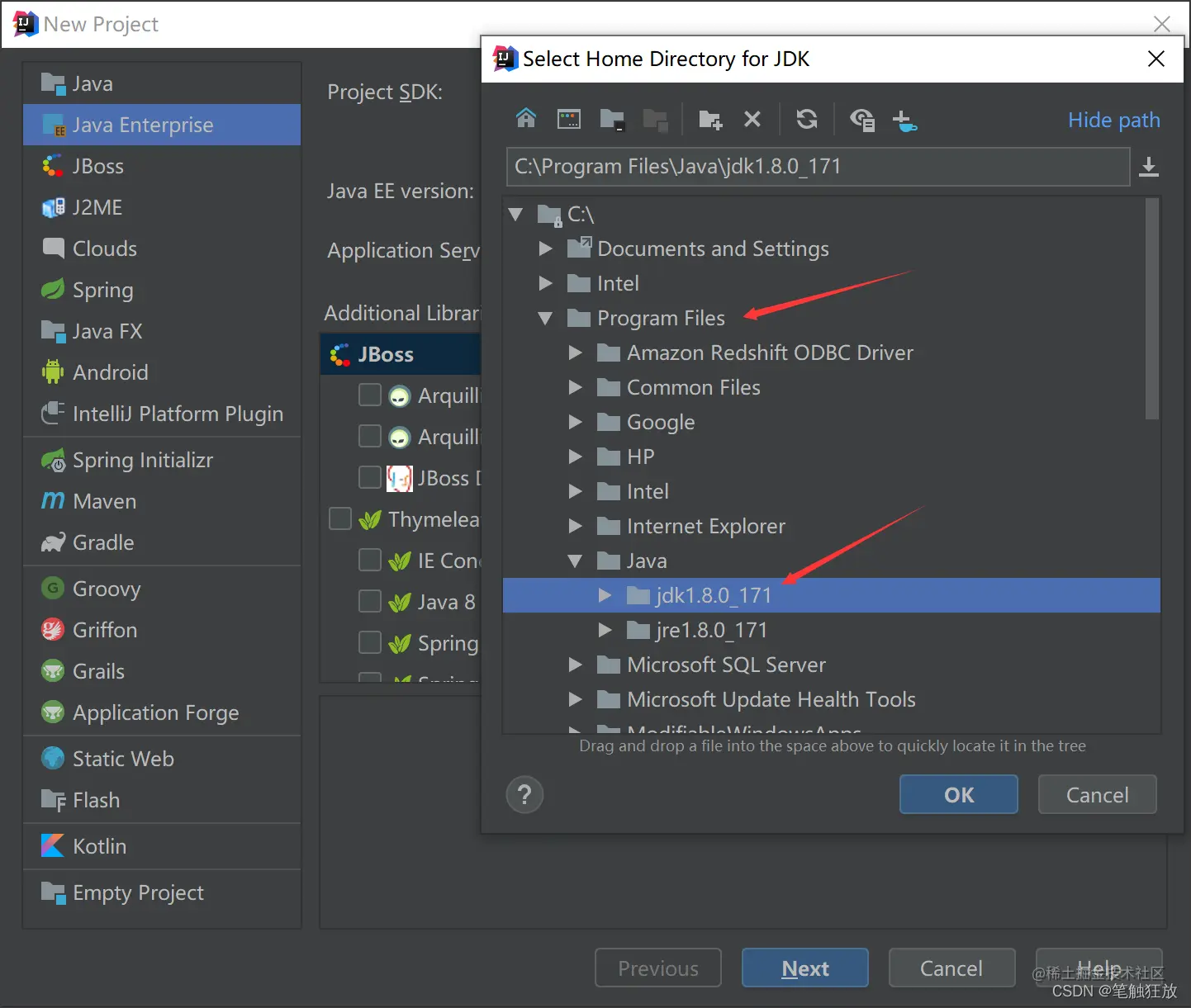Click the Groovy icon
Image resolution: width=1191 pixels, height=1008 pixels.
pos(53,588)
